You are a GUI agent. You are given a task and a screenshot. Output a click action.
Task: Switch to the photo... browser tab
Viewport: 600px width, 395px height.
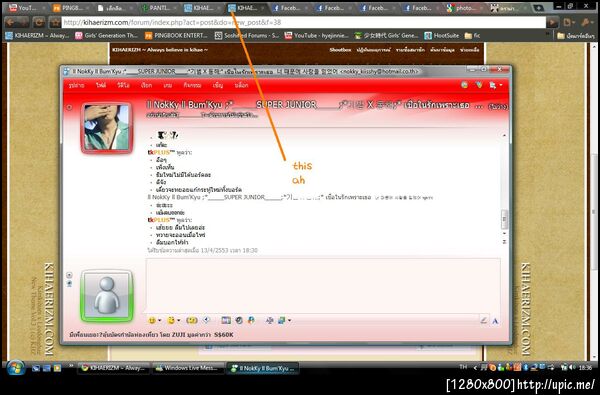(x=465, y=8)
